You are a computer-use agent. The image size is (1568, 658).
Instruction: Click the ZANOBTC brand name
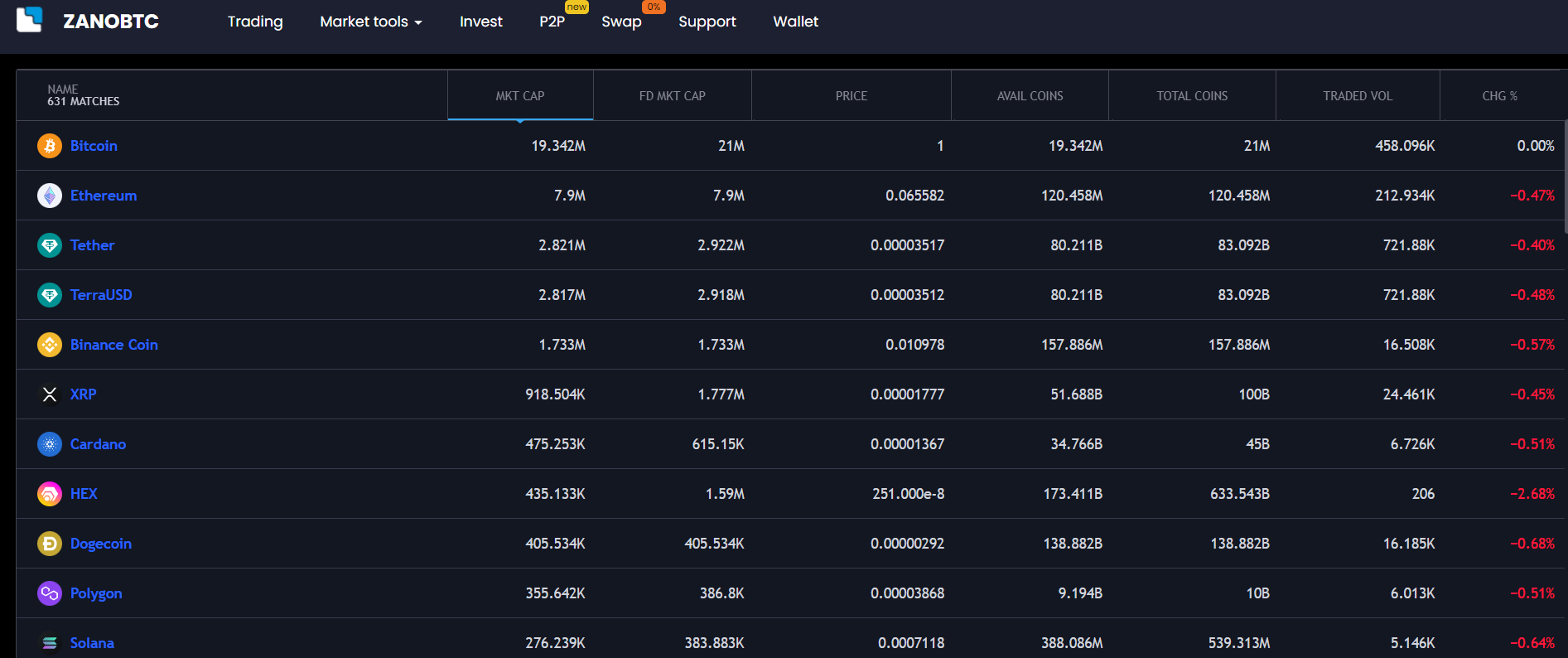pyautogui.click(x=111, y=22)
